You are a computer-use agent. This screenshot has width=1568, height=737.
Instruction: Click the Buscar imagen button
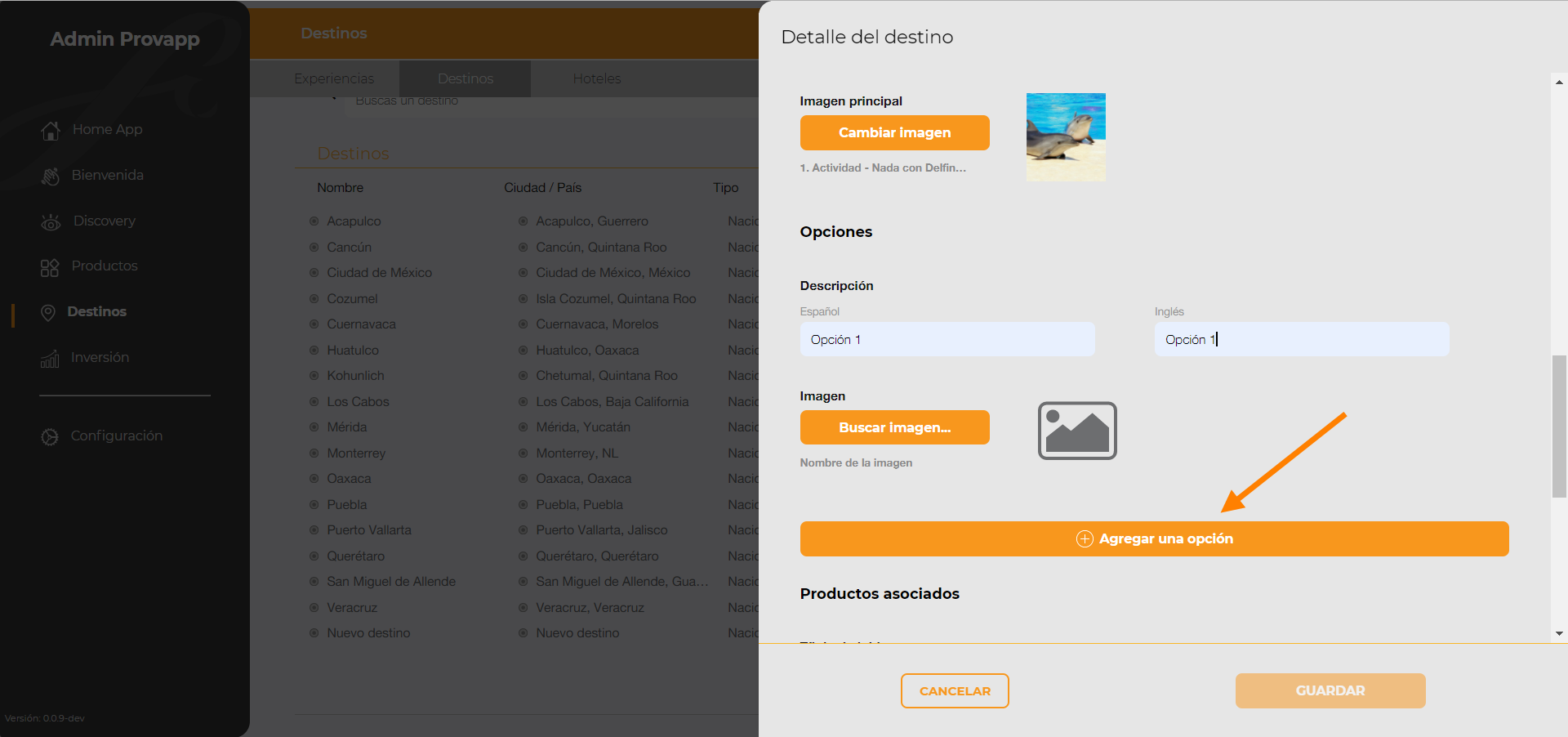click(x=895, y=427)
